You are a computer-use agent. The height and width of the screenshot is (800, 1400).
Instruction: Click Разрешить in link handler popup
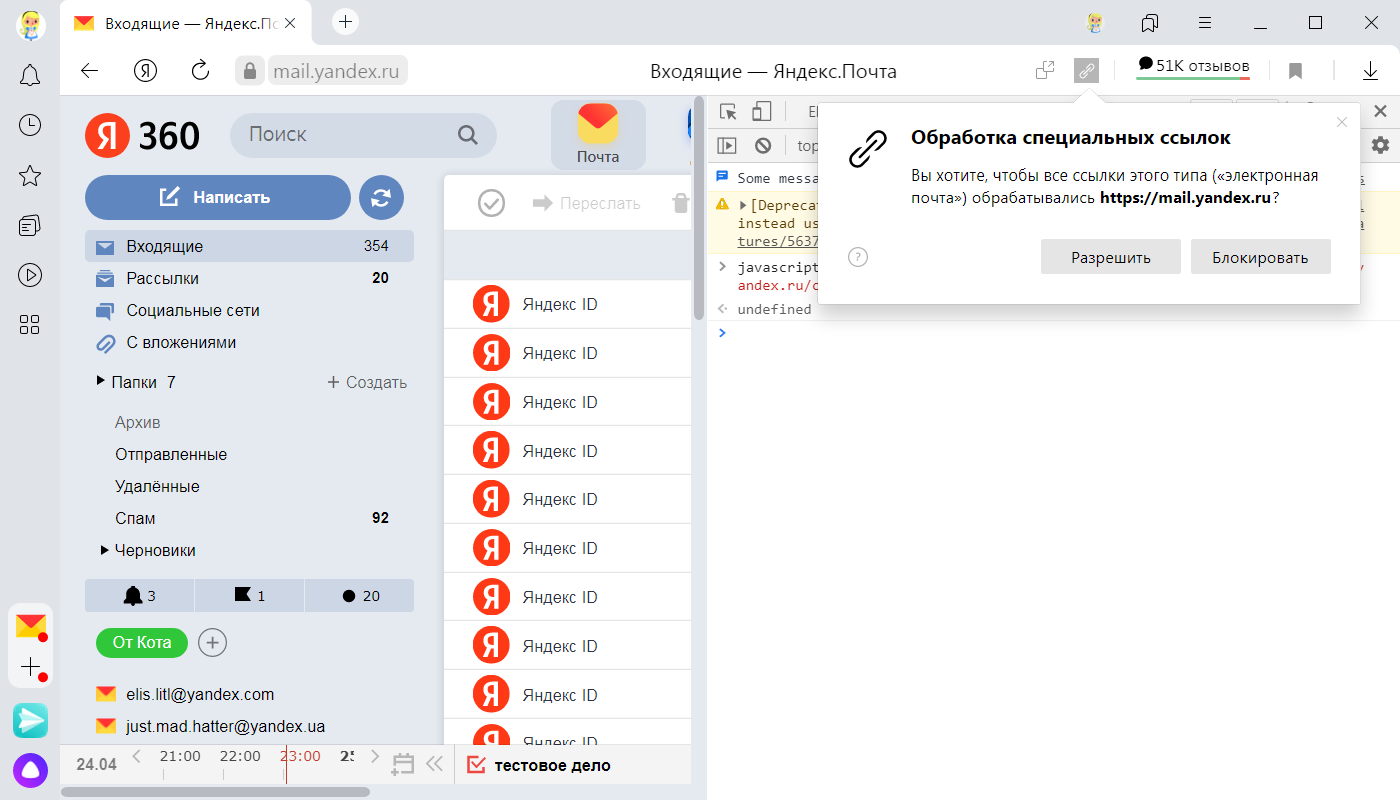[1111, 257]
